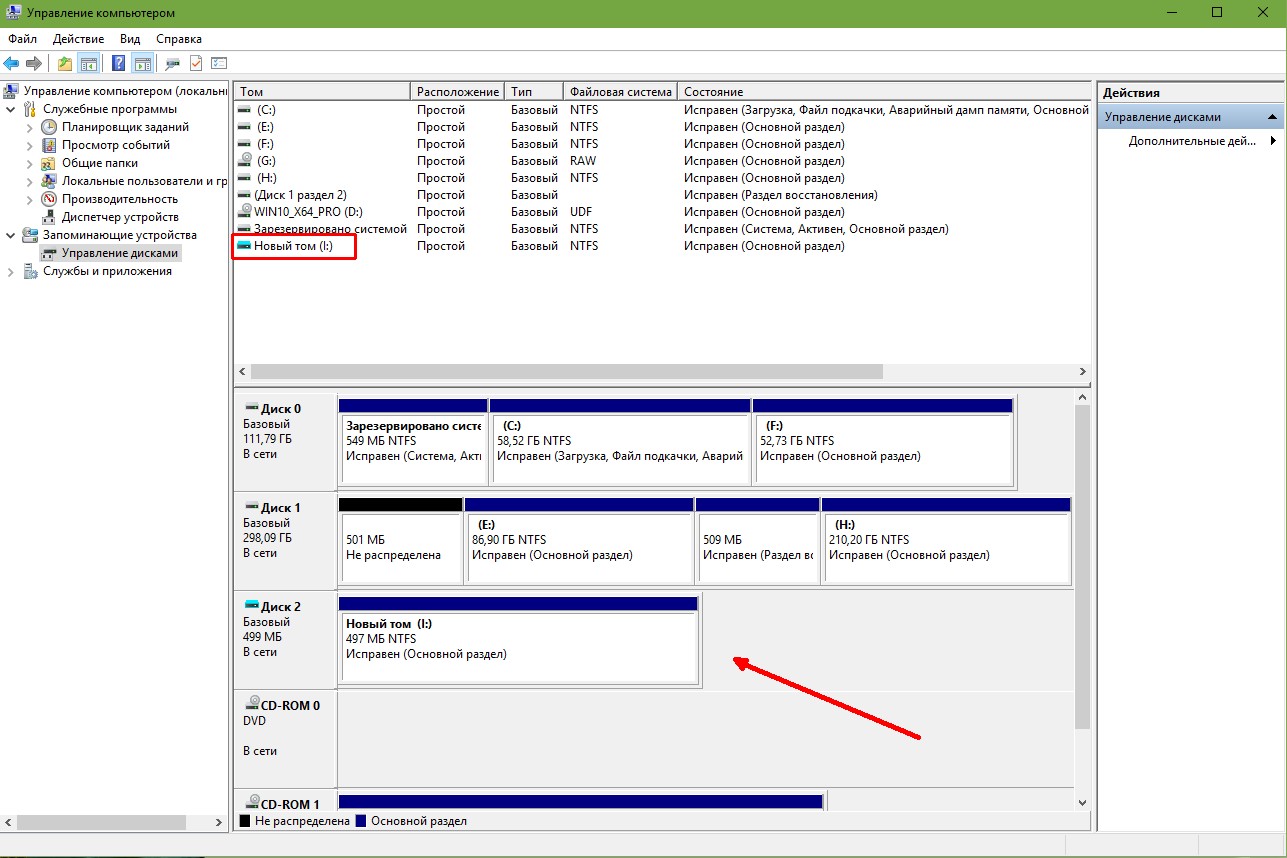Click the Up One Level folder icon
The image size is (1287, 858).
click(x=65, y=64)
